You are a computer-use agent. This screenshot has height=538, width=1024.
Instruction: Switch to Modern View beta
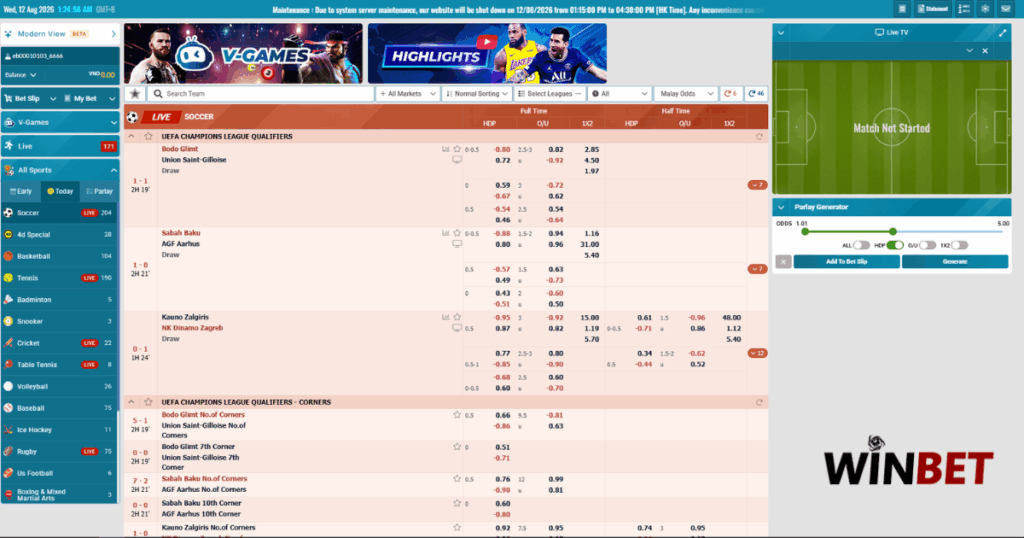coord(60,34)
